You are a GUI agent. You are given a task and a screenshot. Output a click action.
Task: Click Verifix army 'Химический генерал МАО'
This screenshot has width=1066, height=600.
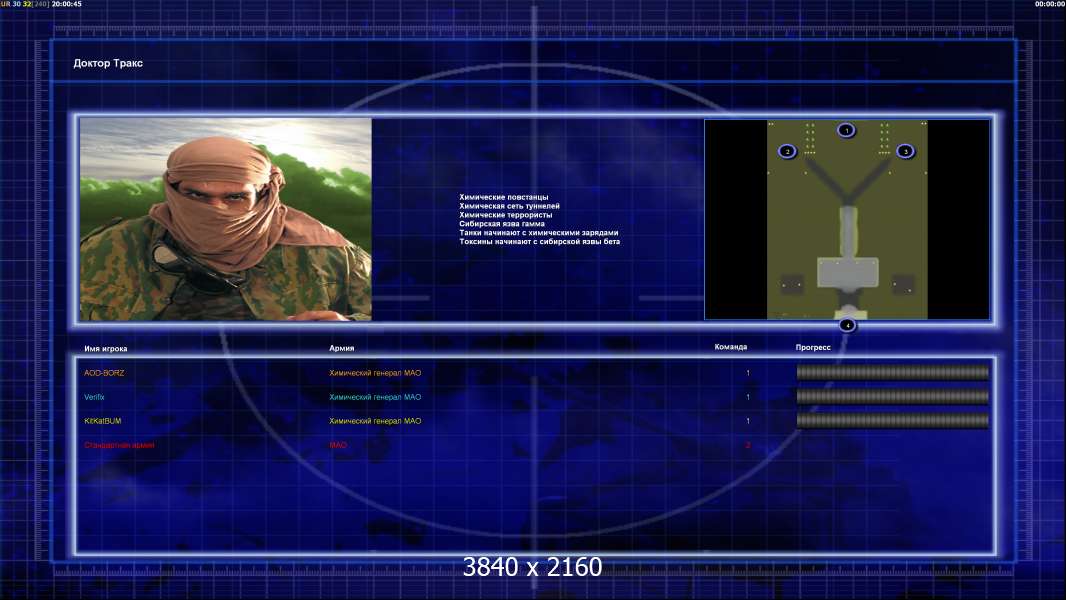coord(375,397)
